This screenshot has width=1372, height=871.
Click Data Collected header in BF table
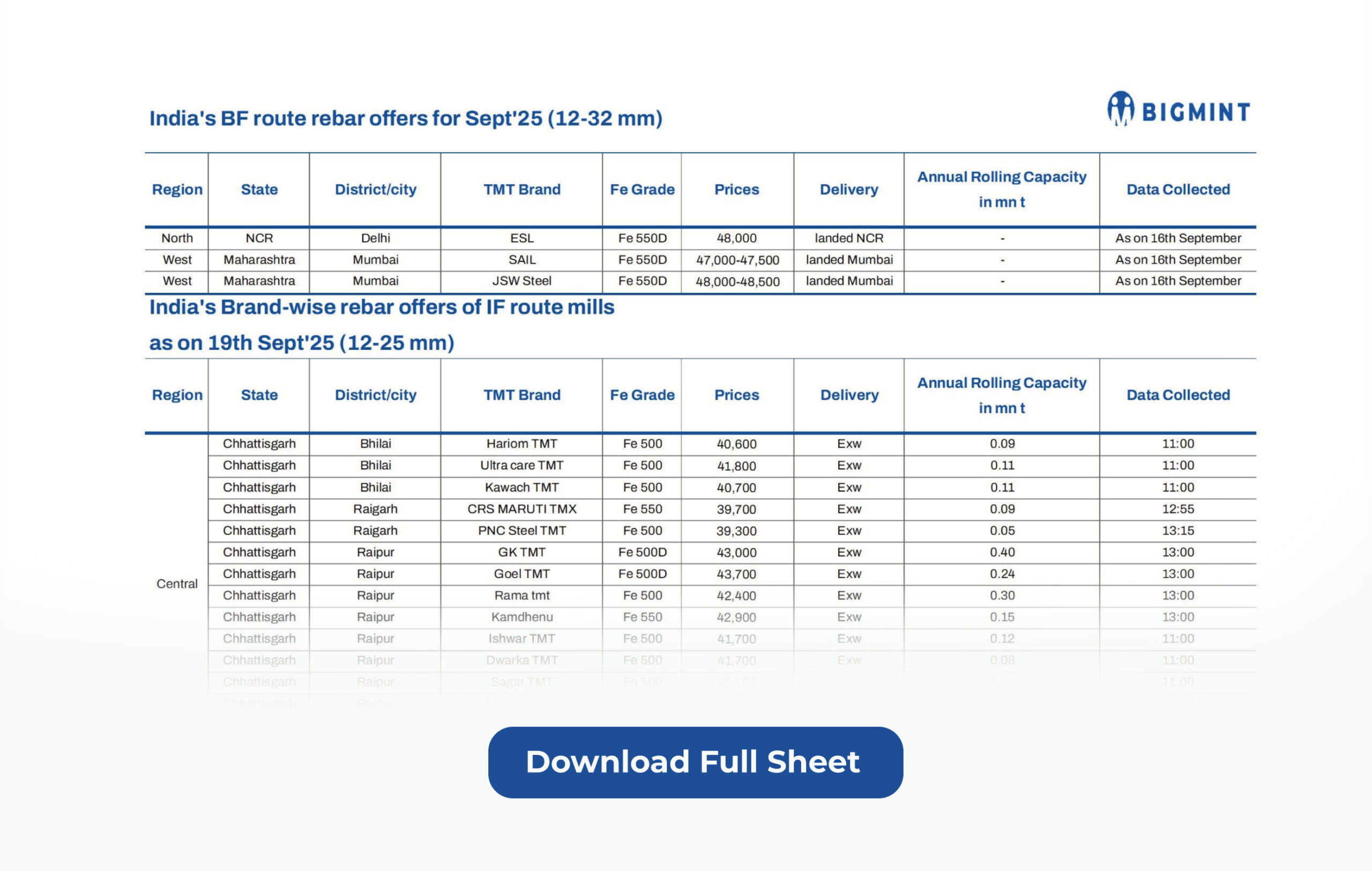point(1177,189)
